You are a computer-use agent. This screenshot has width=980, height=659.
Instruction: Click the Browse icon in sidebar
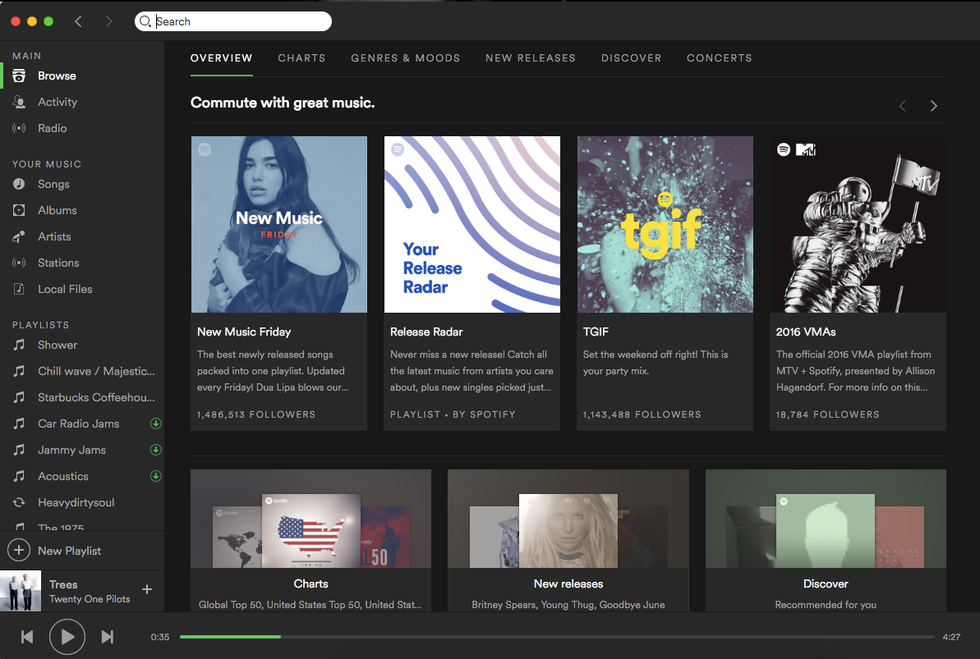[x=19, y=76]
